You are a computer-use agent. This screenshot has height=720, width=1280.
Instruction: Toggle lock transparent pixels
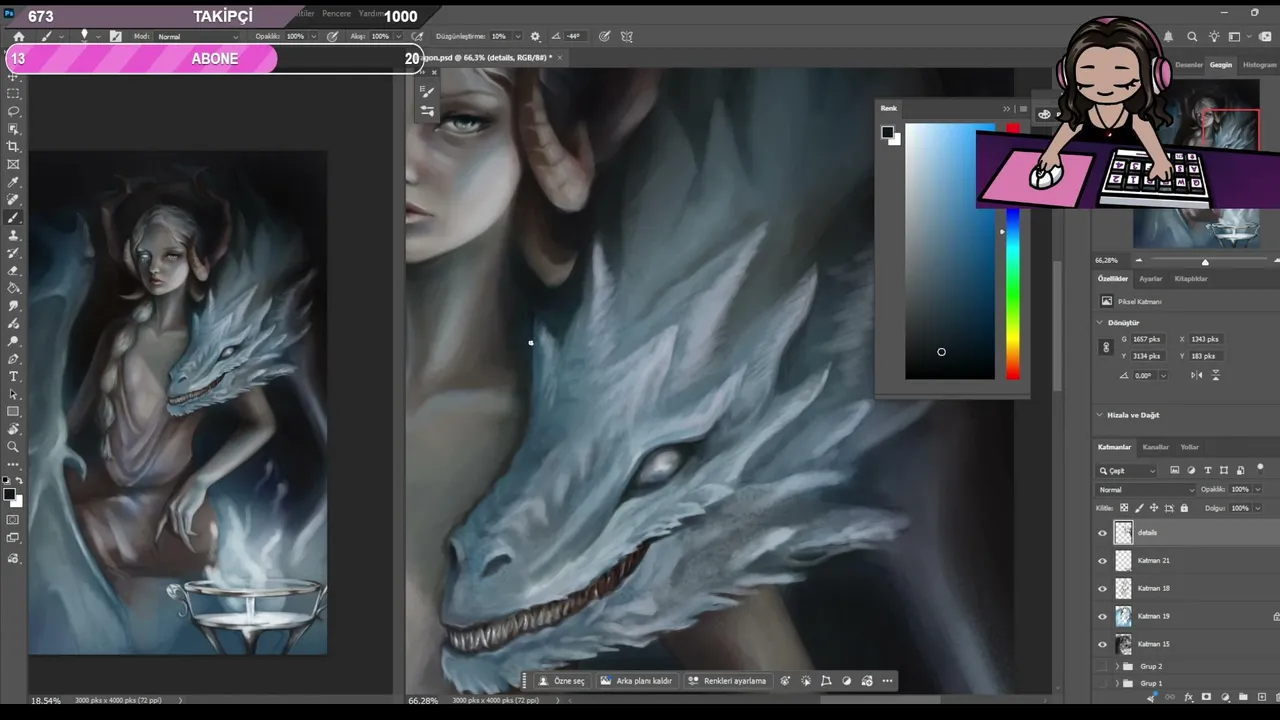pos(1124,508)
